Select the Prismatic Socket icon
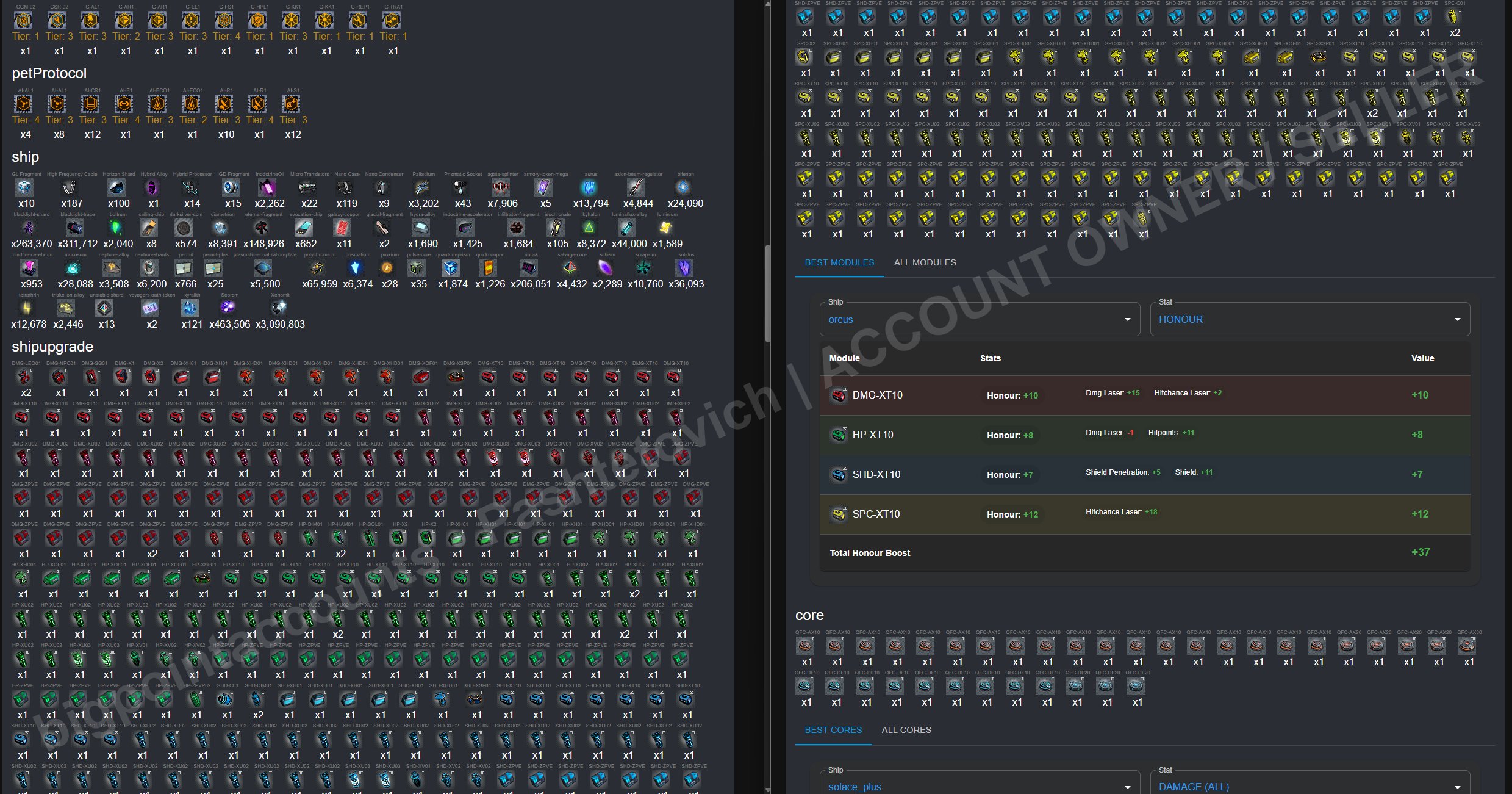The width and height of the screenshot is (1512, 794). [x=462, y=187]
